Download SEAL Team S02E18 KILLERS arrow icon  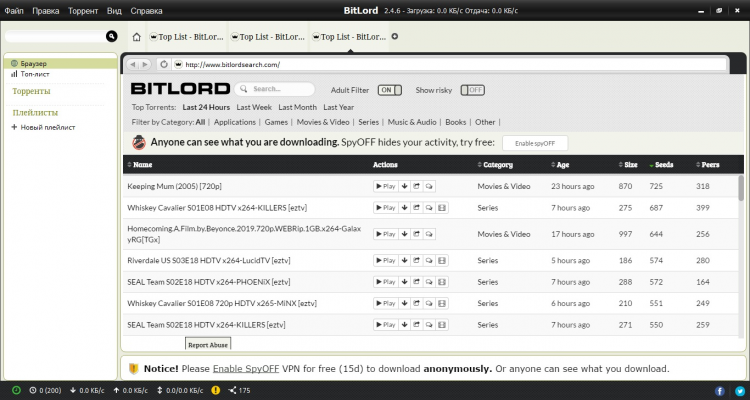point(405,325)
